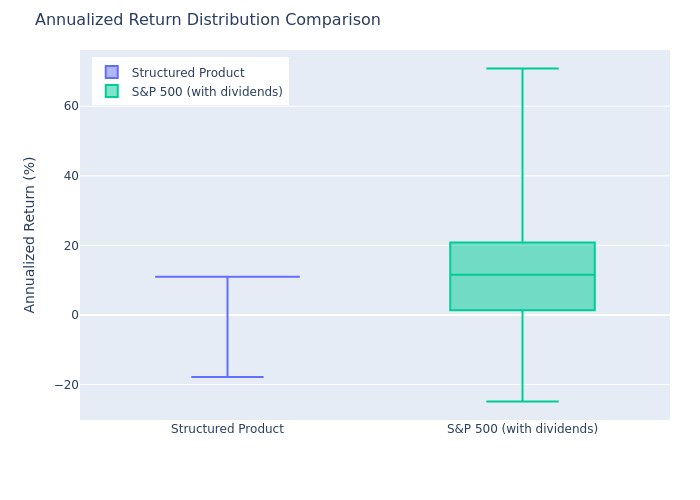The image size is (700, 500).
Task: Click Structured Product upper whisker line
Action: (228, 277)
